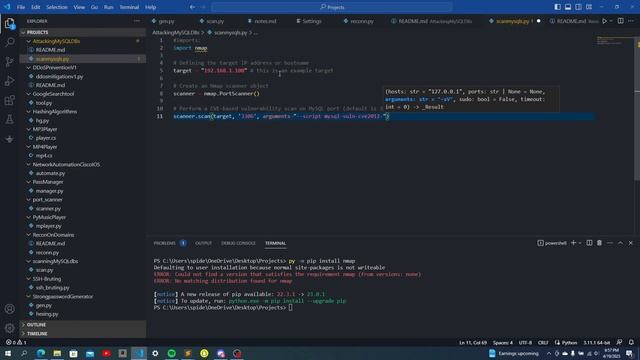The image size is (640, 360).
Task: Open the Run and Debug view
Action: [x=9, y=81]
